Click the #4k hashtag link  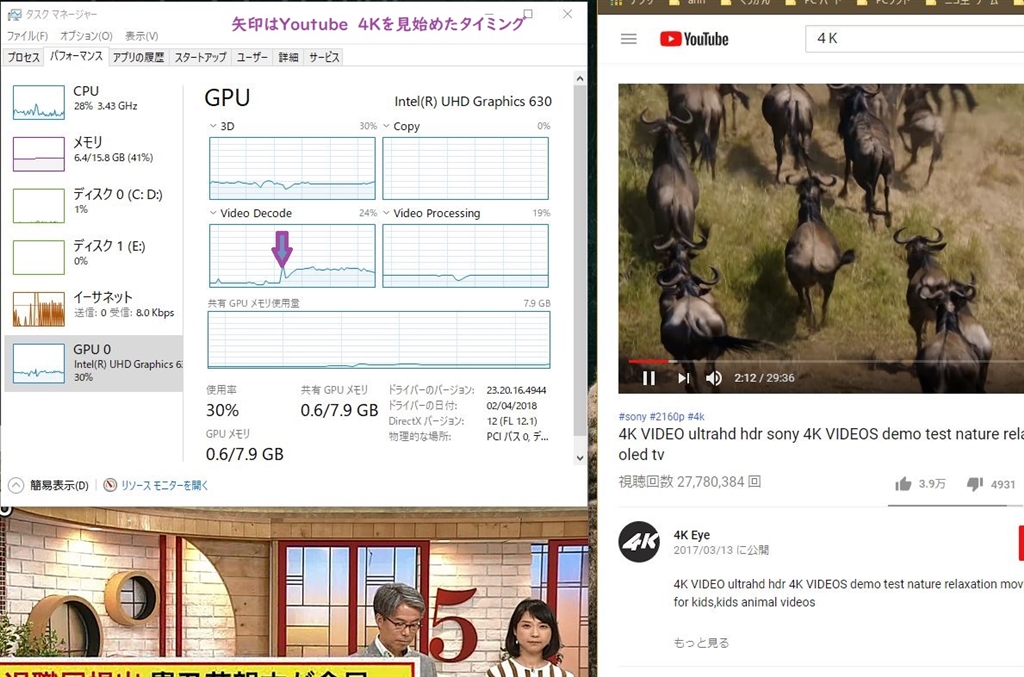[x=696, y=417]
